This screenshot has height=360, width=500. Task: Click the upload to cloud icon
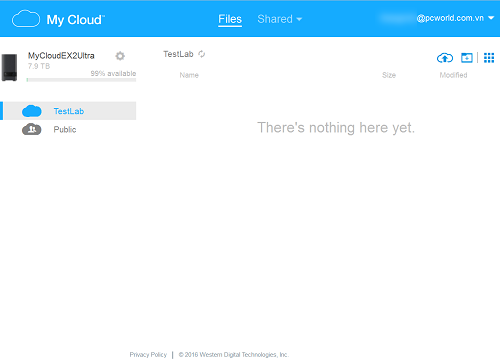click(445, 58)
